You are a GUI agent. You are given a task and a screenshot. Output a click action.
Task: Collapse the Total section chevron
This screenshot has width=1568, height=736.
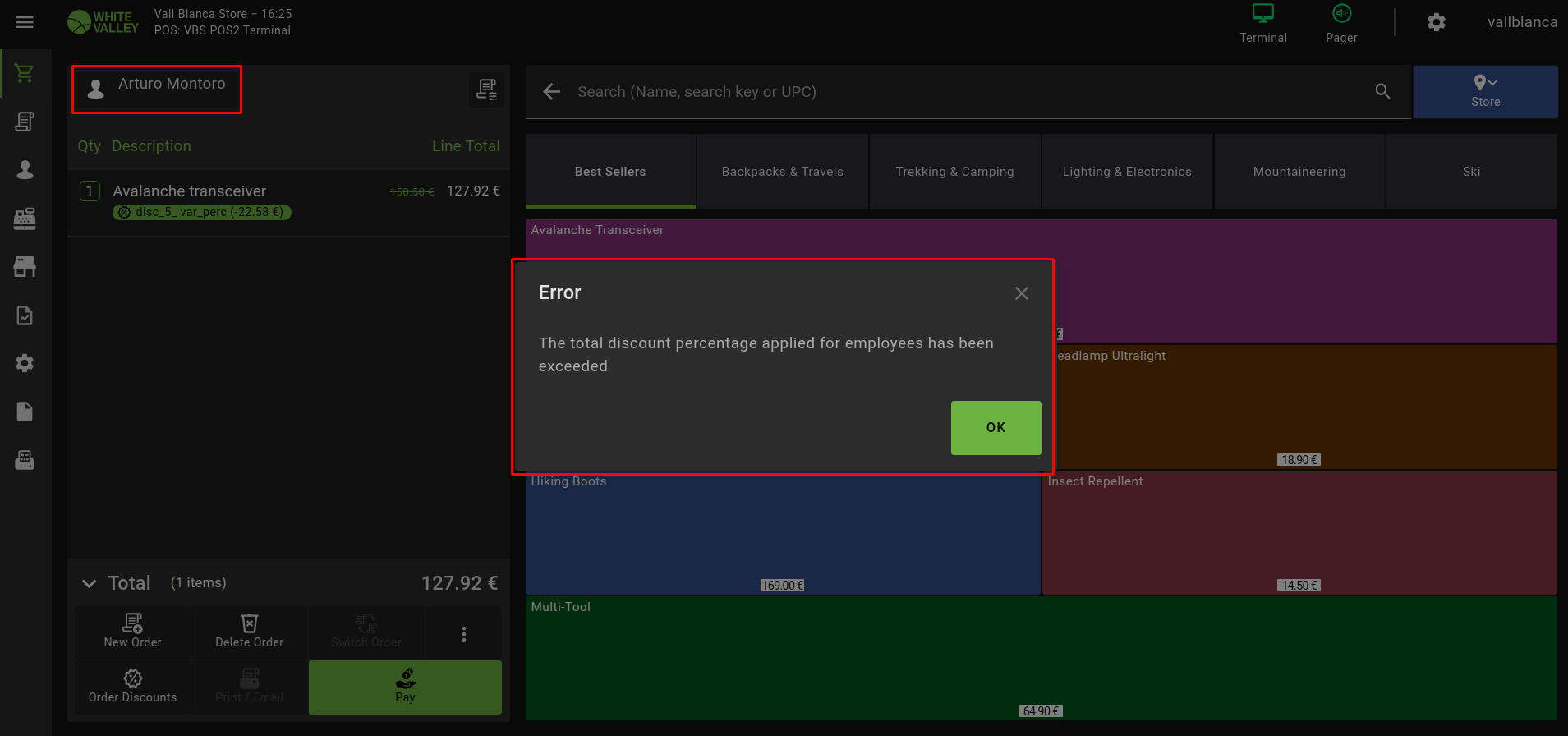(x=89, y=584)
